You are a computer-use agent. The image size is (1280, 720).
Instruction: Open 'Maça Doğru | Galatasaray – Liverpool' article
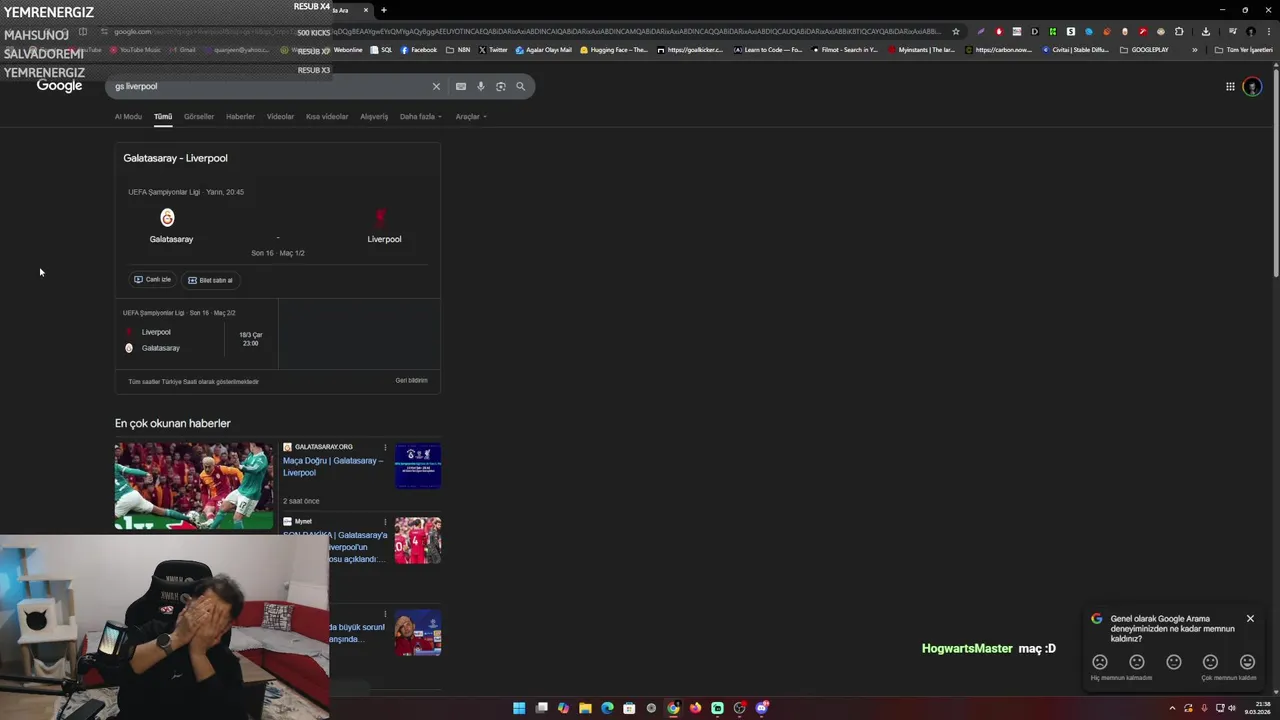pyautogui.click(x=333, y=466)
